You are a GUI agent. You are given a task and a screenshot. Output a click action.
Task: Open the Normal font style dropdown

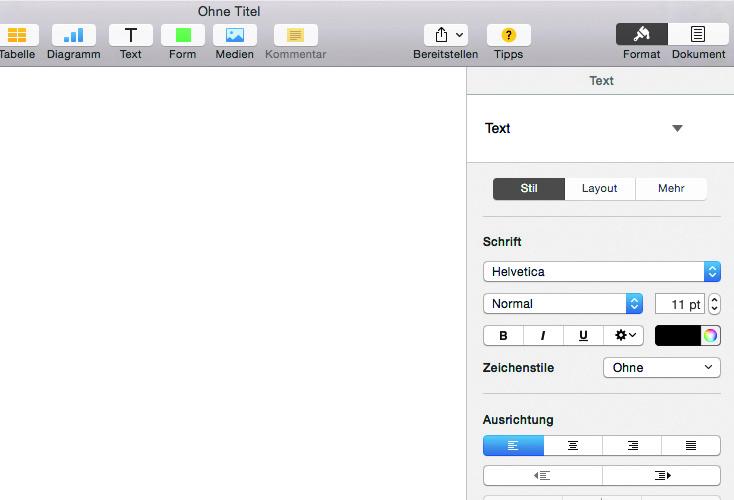[x=563, y=304]
